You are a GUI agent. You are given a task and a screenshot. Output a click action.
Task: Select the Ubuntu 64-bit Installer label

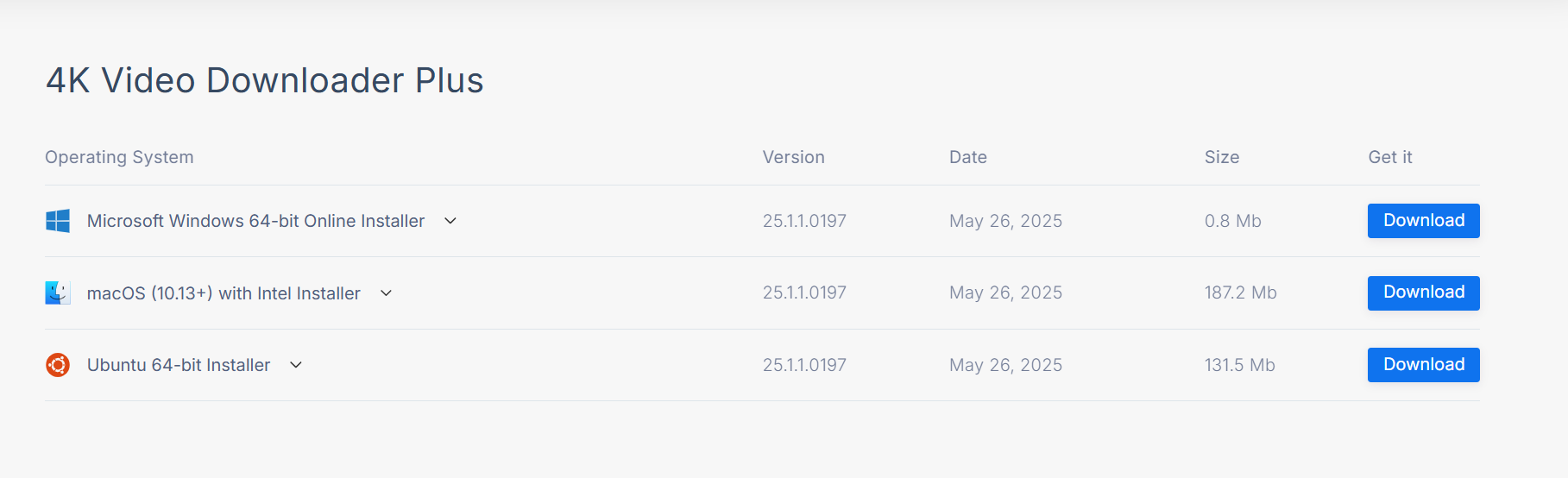(179, 365)
